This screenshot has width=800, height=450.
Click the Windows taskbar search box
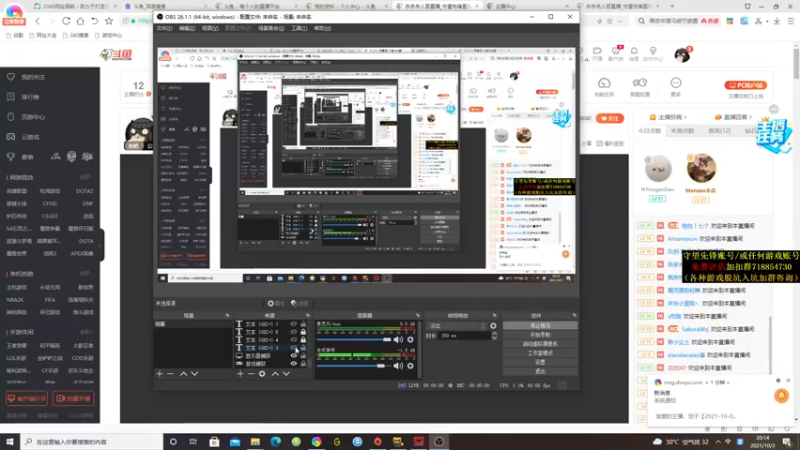(x=91, y=442)
